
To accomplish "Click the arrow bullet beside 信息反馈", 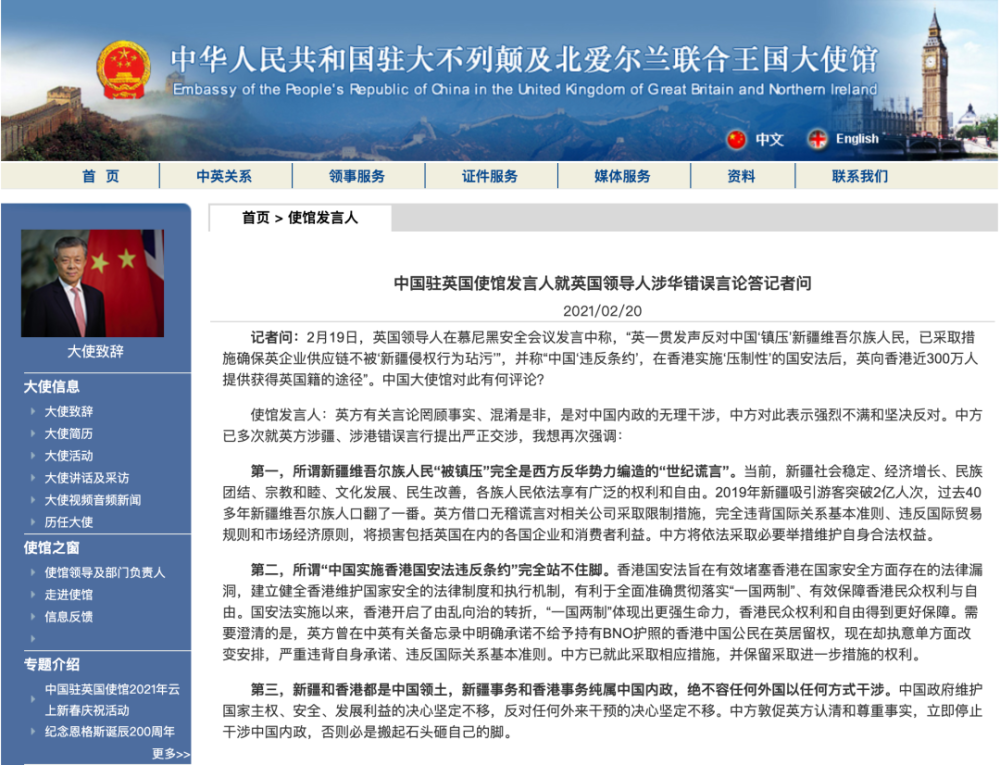I will tap(33, 617).
